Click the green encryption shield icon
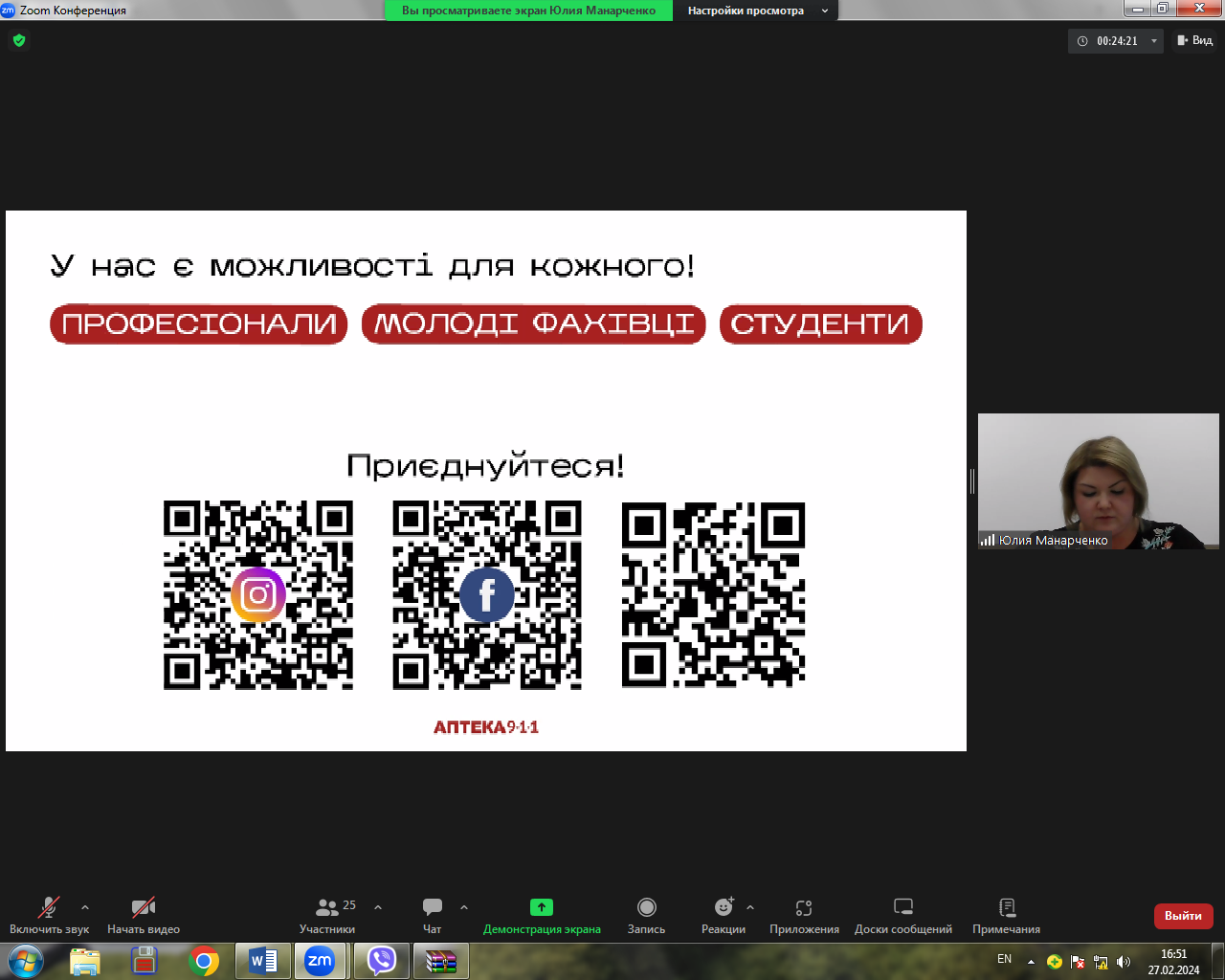Screen dimensions: 1225x980 coord(19,40)
